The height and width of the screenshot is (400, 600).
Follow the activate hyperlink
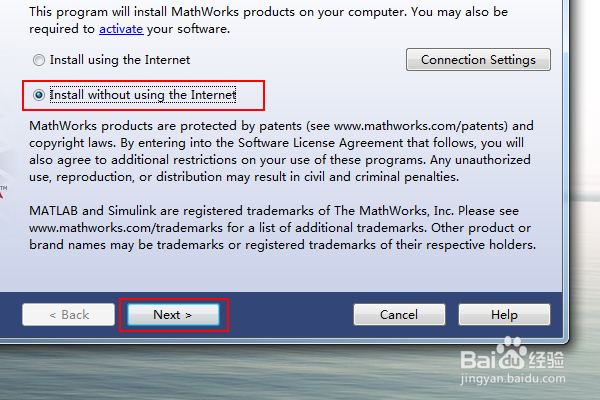[121, 29]
